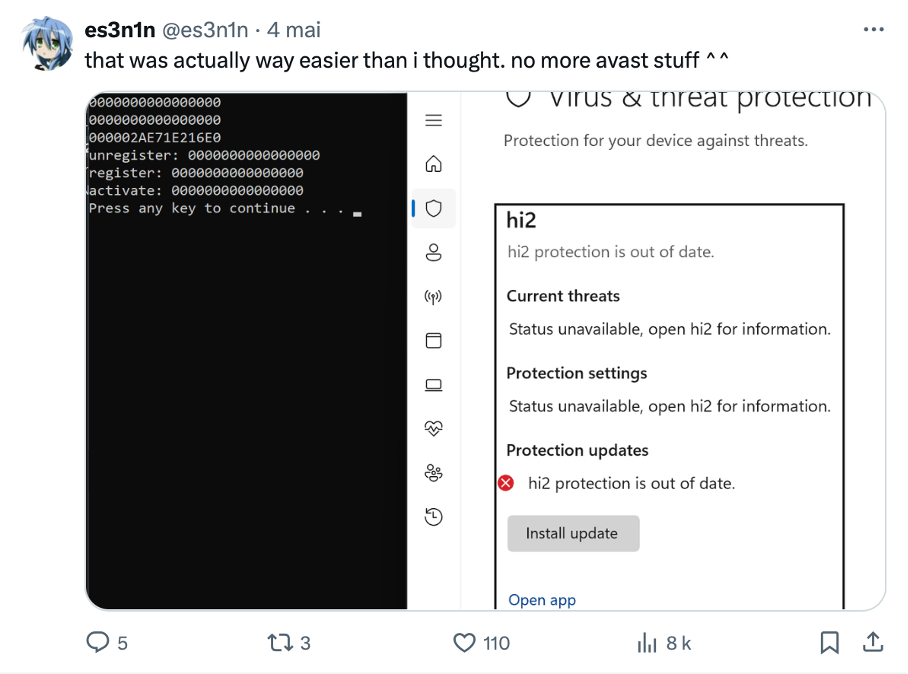The image size is (908, 674).
Task: Retweet the post with repost icon
Action: click(x=280, y=642)
